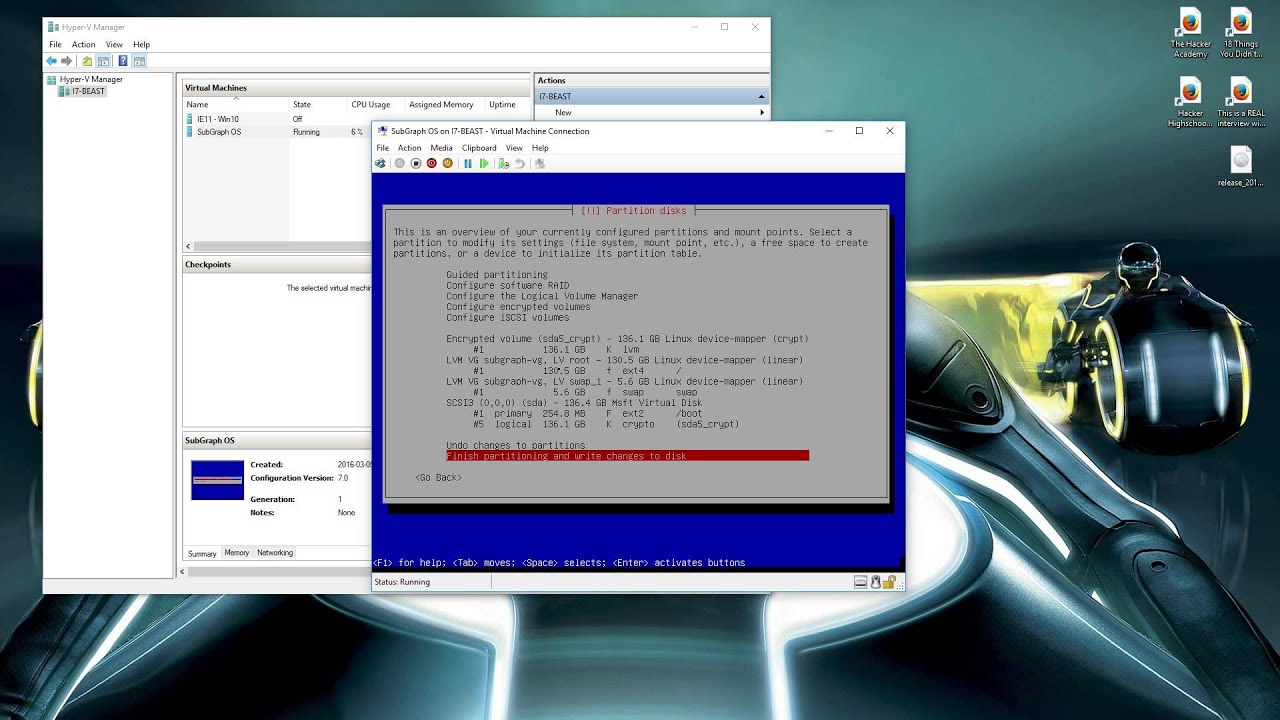Open Media menu in Virtual Machine Connection
The height and width of the screenshot is (720, 1280).
click(x=441, y=148)
